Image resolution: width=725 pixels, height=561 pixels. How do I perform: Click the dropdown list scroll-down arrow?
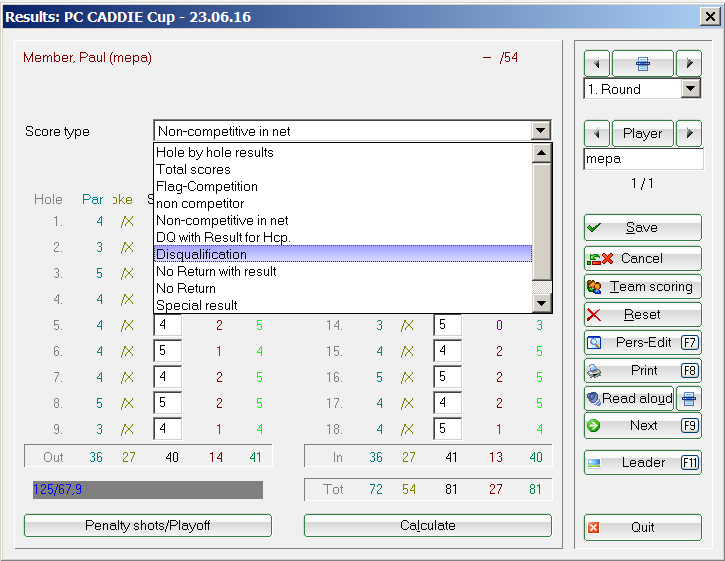click(x=541, y=303)
